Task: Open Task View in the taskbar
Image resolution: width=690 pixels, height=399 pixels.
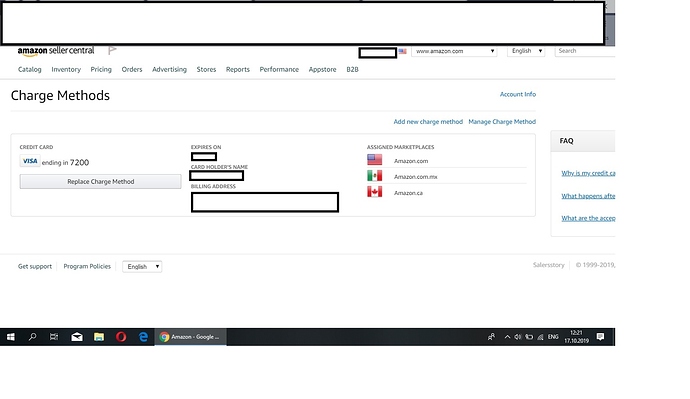Action: coord(54,337)
